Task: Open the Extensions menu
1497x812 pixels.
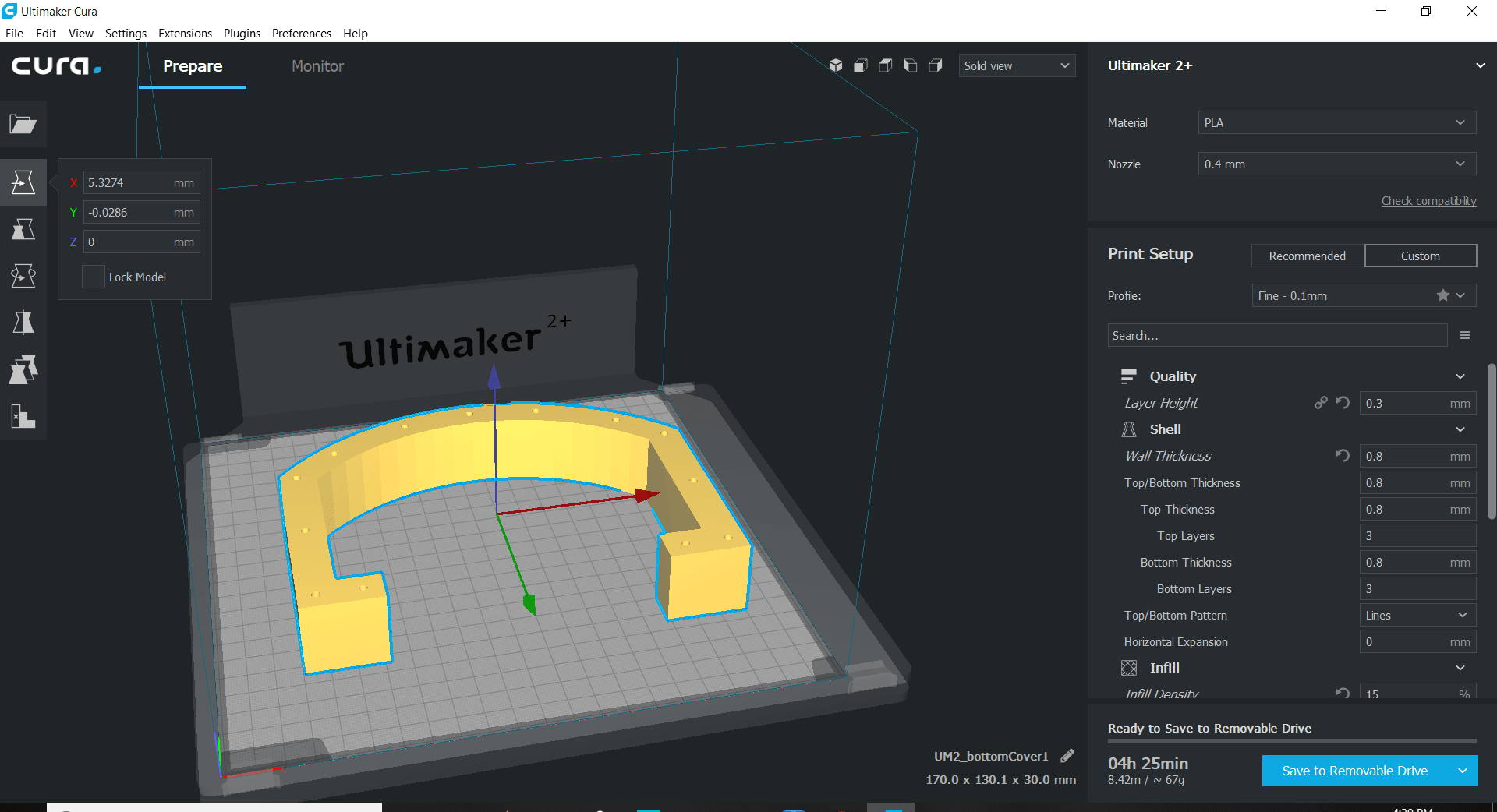Action: point(185,33)
